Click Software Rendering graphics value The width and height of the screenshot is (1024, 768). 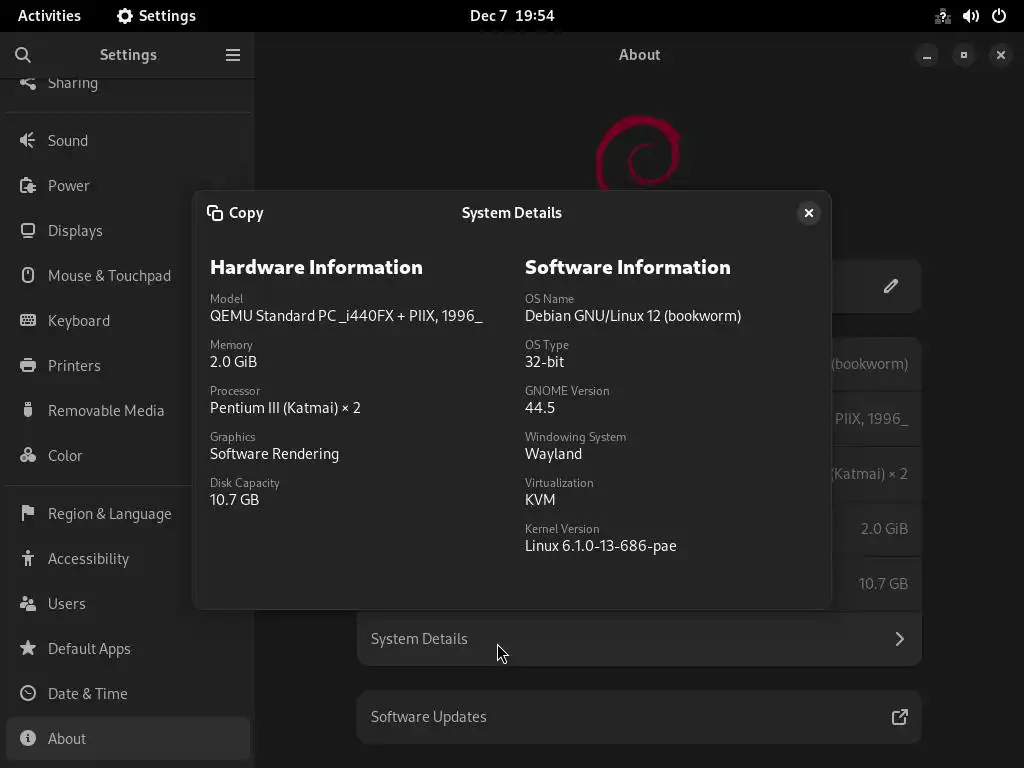click(x=274, y=454)
